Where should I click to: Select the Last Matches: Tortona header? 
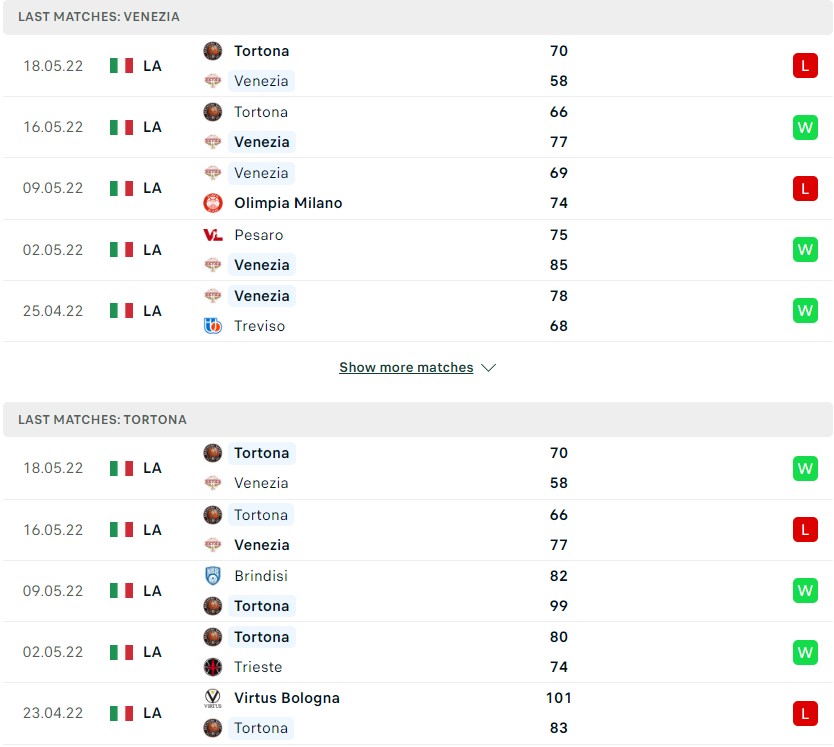tap(102, 420)
